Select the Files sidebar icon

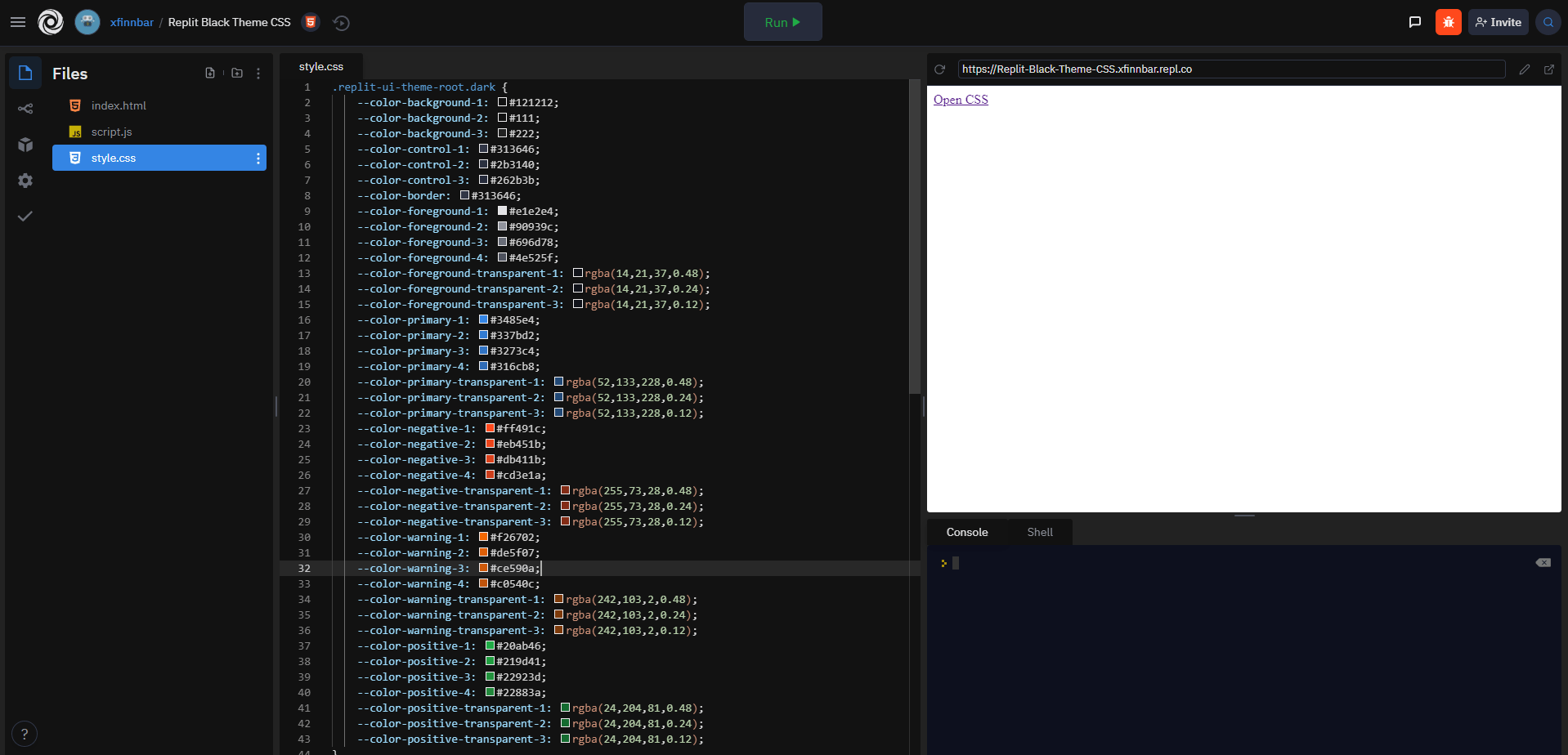[x=25, y=73]
